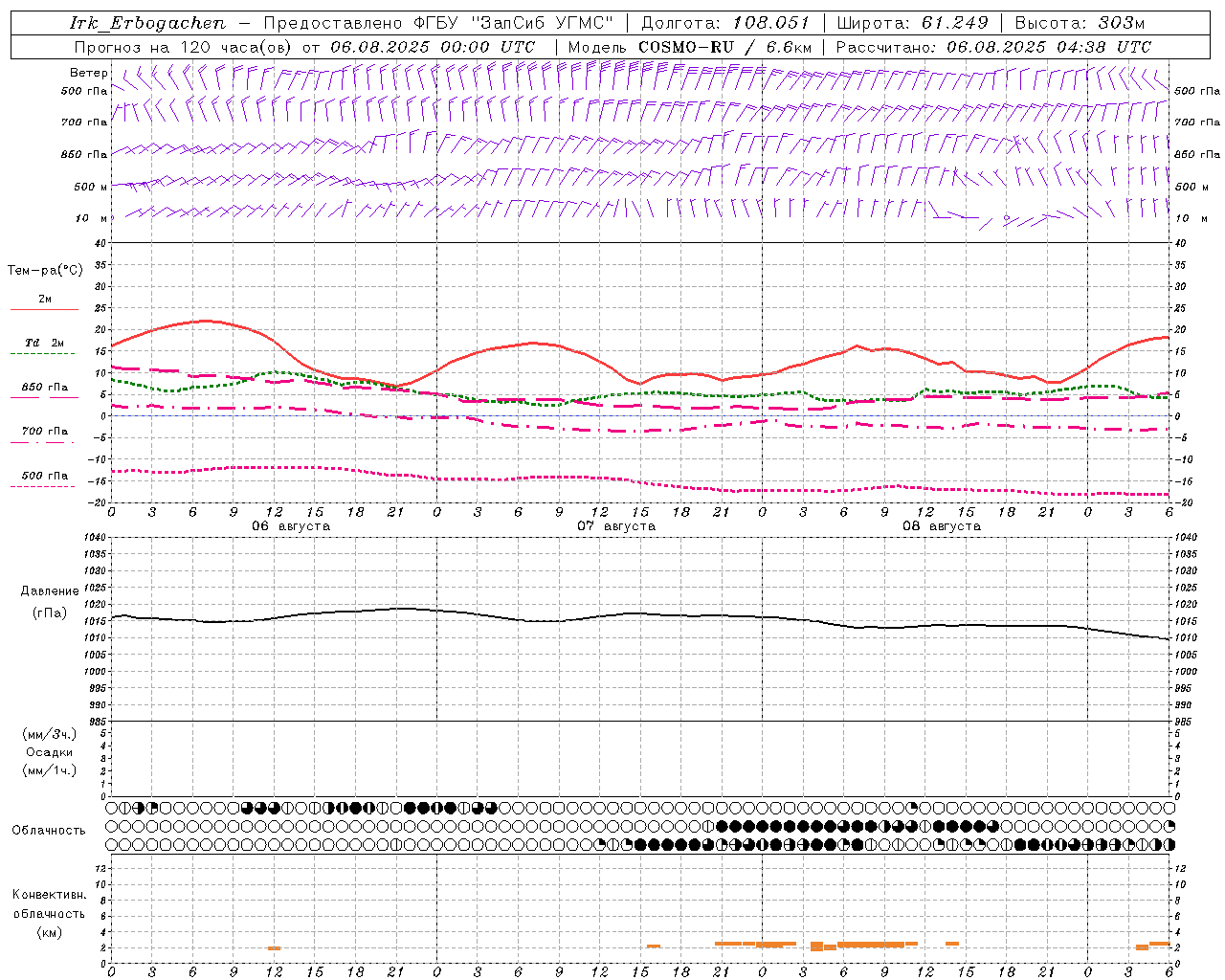Click left axis value '1040' on pressure chart

(97, 539)
